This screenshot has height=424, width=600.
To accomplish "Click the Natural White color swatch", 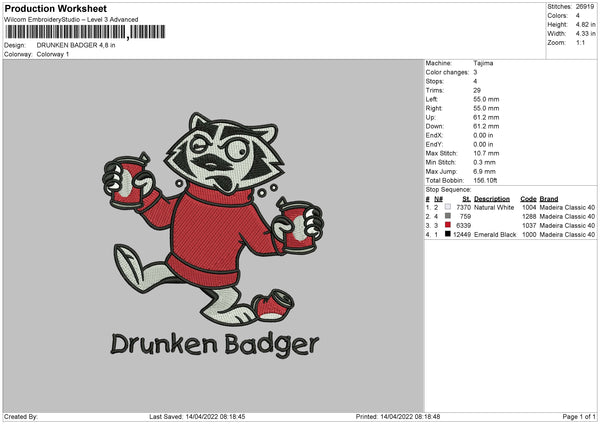I will point(446,206).
